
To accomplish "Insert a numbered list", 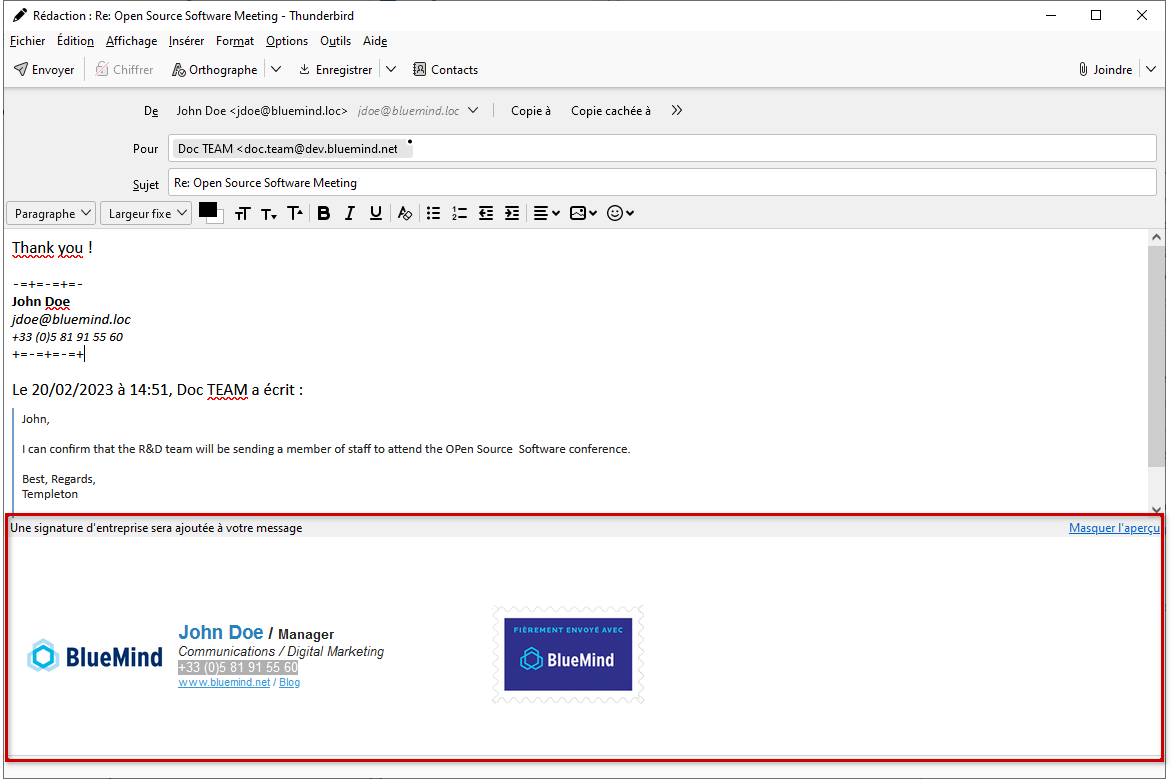I will click(x=459, y=213).
